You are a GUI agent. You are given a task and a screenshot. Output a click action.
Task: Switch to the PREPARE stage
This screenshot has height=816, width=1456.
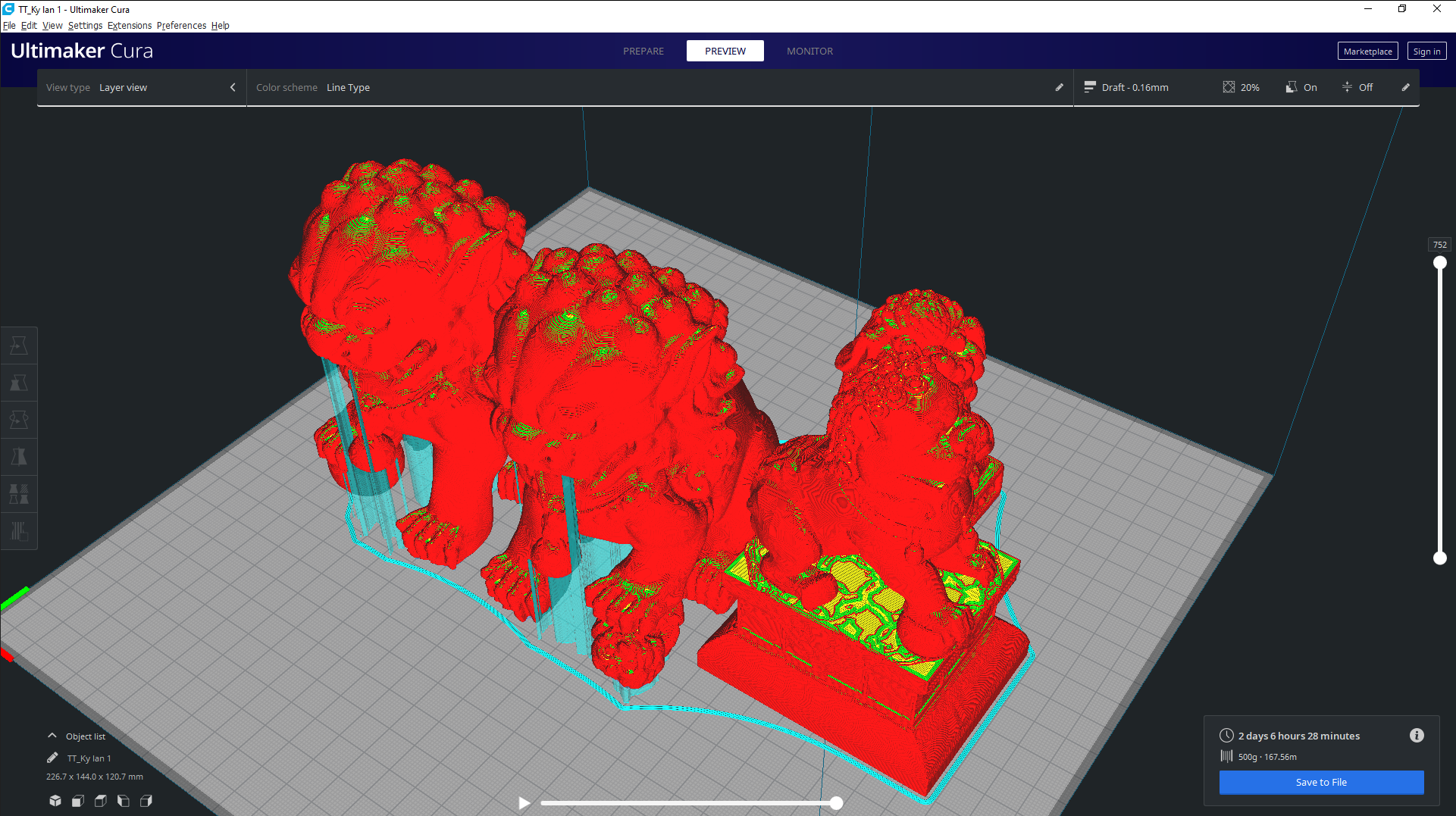643,52
